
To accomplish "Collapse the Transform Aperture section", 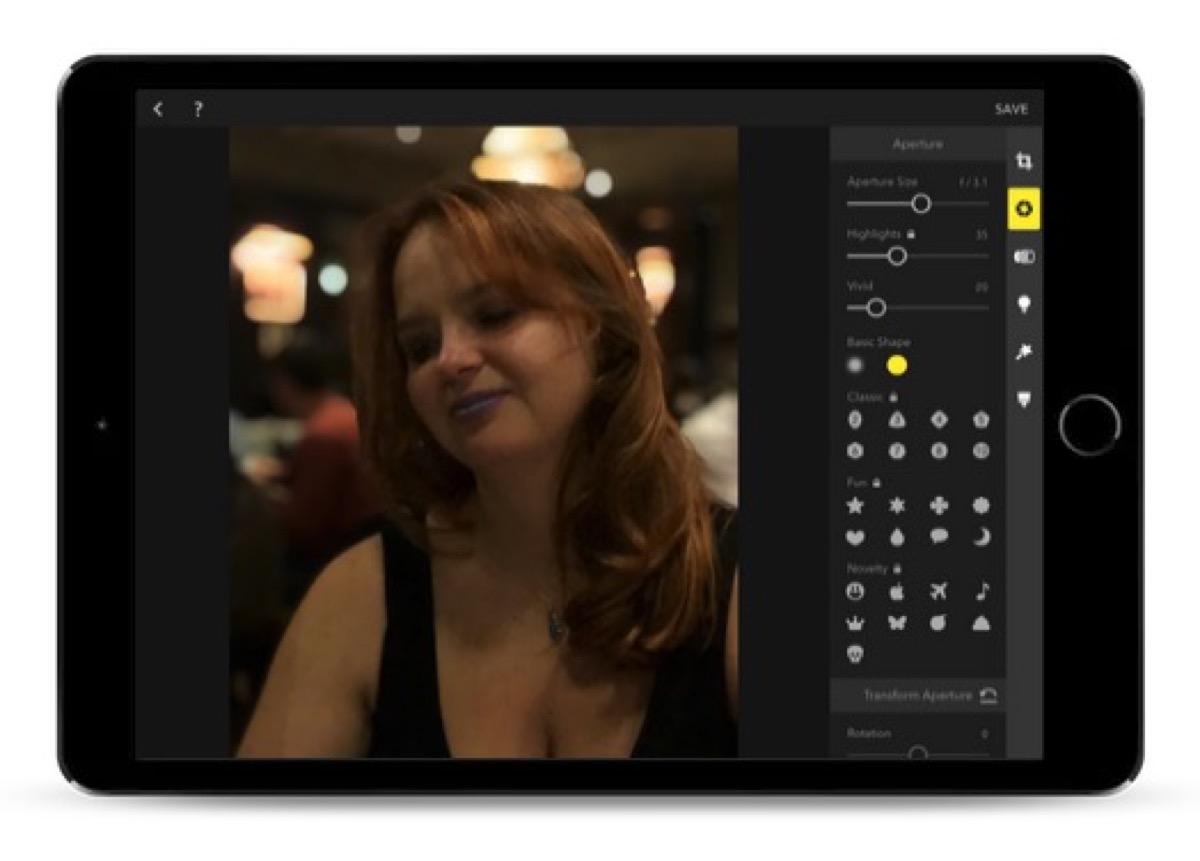I will pyautogui.click(x=989, y=695).
